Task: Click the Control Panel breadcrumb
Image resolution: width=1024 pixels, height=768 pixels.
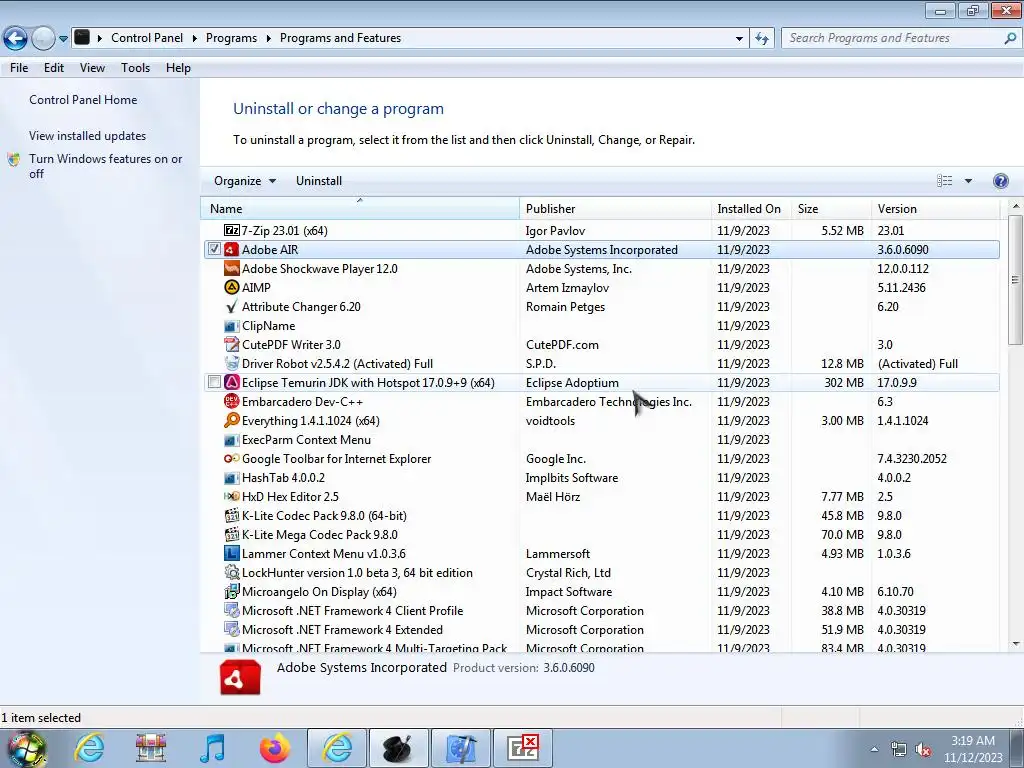Action: point(147,38)
